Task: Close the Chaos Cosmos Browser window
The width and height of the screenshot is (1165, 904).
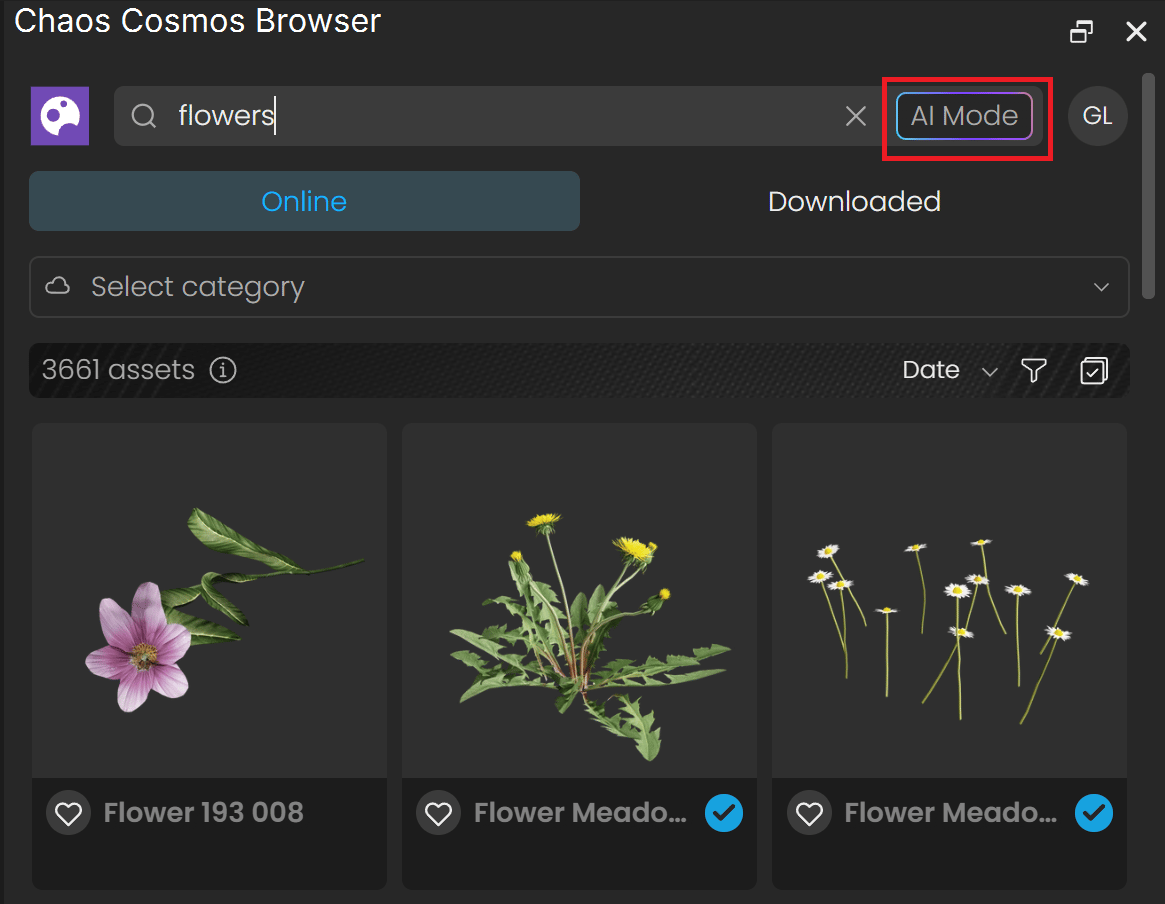Action: (1137, 31)
